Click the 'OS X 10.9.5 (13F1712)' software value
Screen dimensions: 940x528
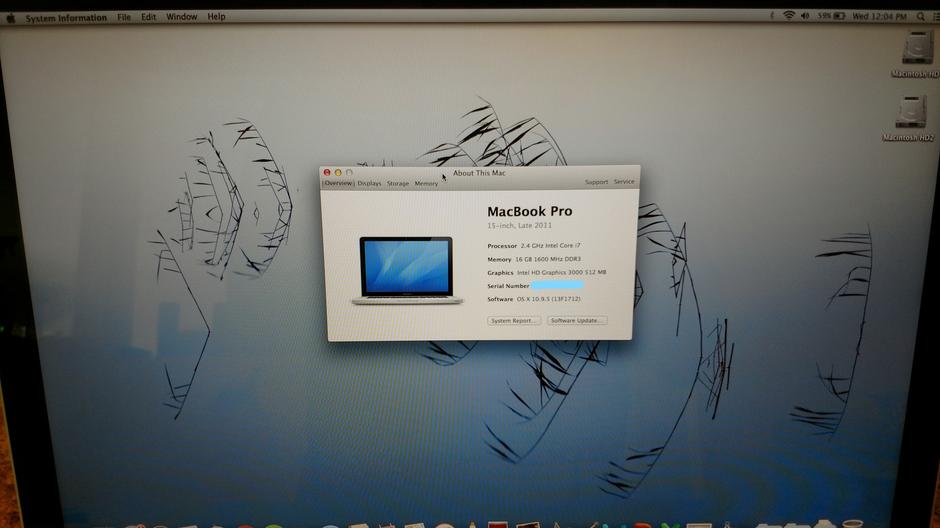tap(549, 298)
